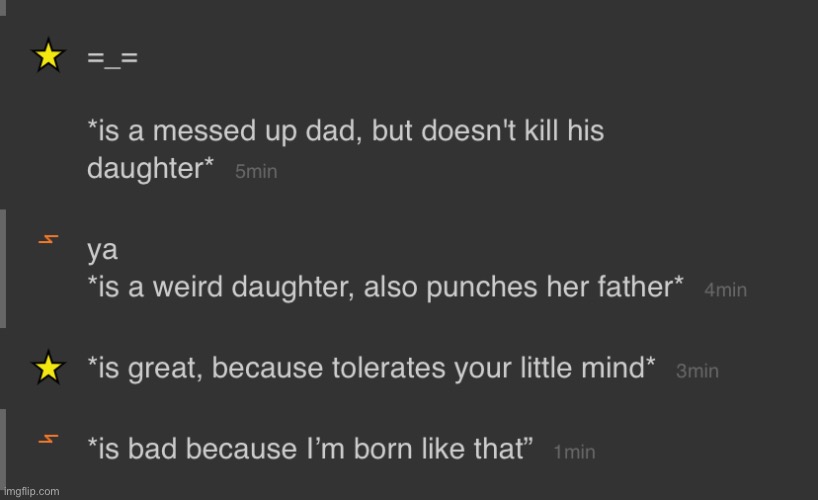Click the small gray bar at the top-left corner
818x500 pixels.
tap(3, 8)
